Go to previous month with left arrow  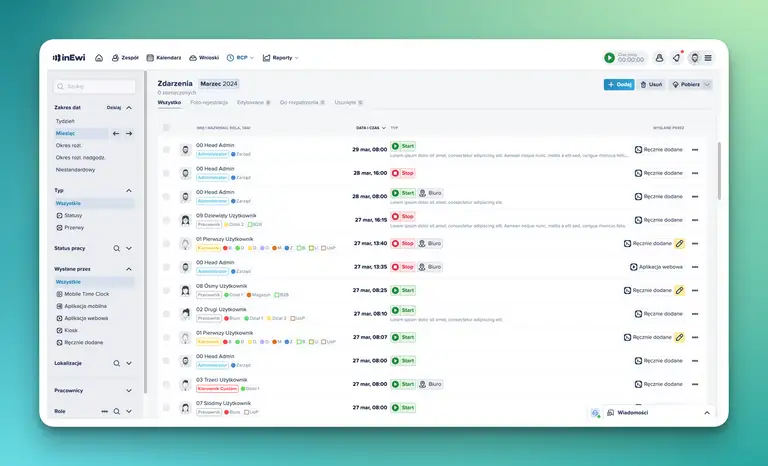(116, 133)
